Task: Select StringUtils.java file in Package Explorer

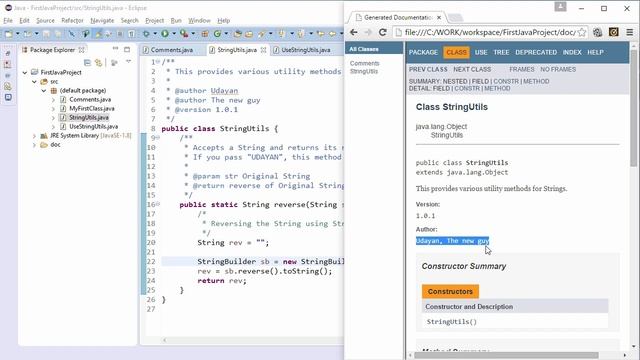Action: tap(89, 118)
